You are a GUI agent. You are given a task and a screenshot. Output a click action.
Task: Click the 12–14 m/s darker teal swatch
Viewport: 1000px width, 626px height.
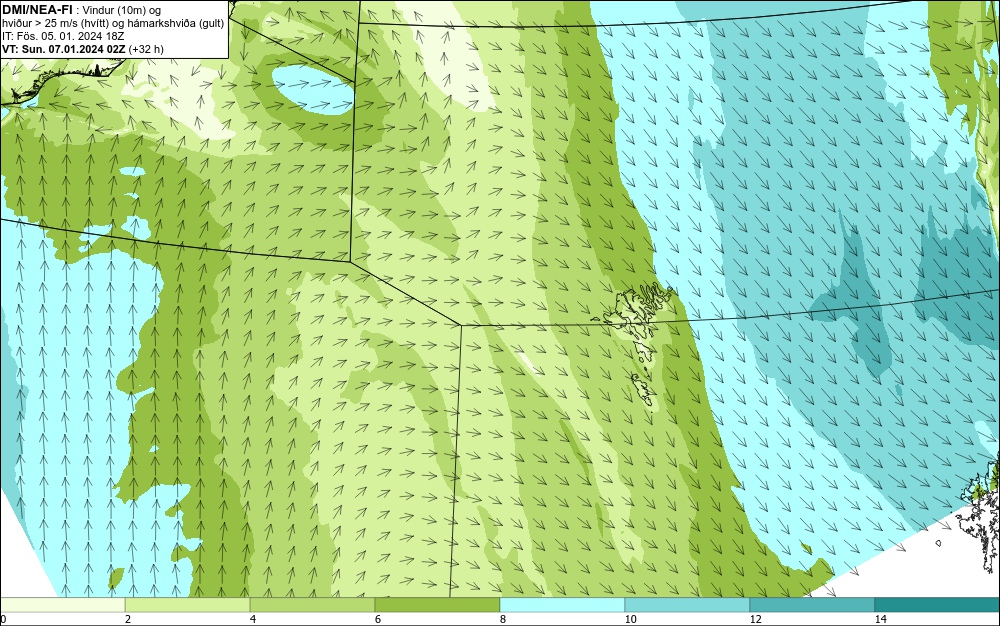(x=812, y=605)
